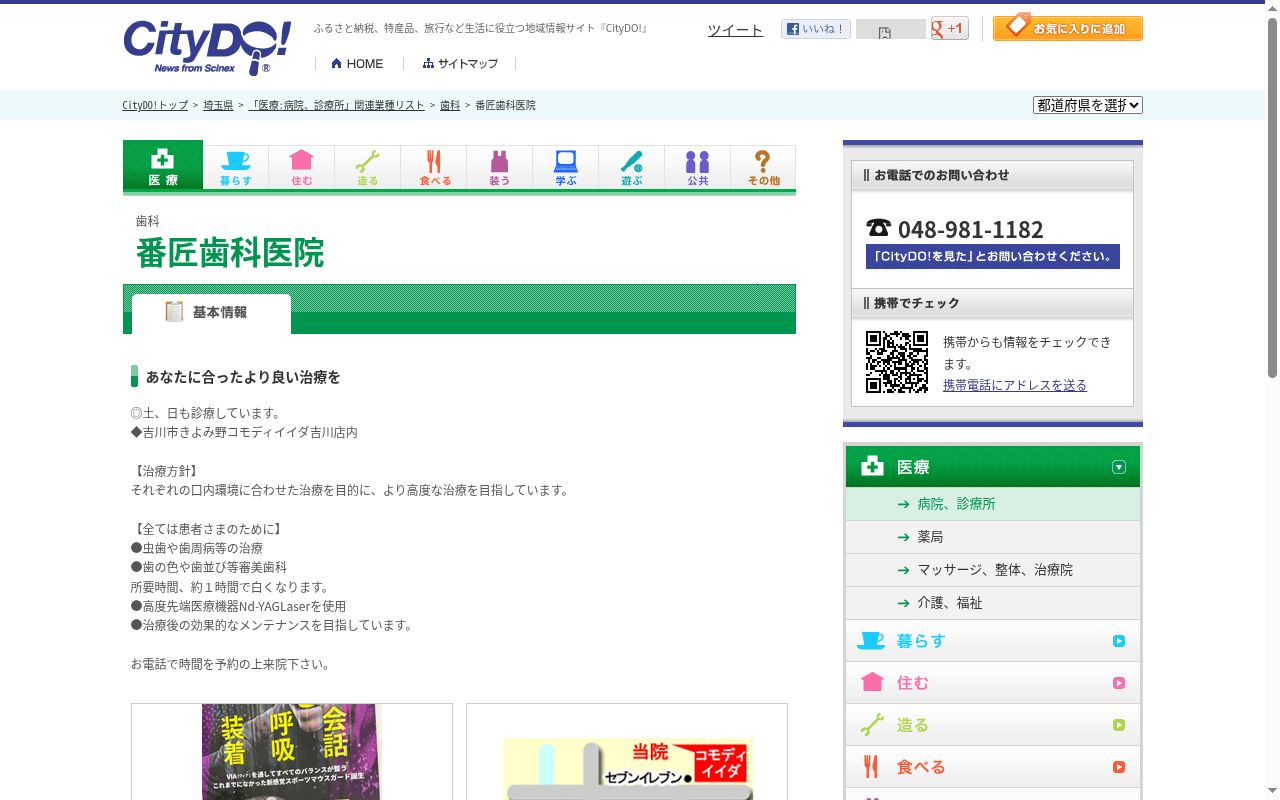
Task: Expand the 住む sidebar section
Action: pos(992,683)
